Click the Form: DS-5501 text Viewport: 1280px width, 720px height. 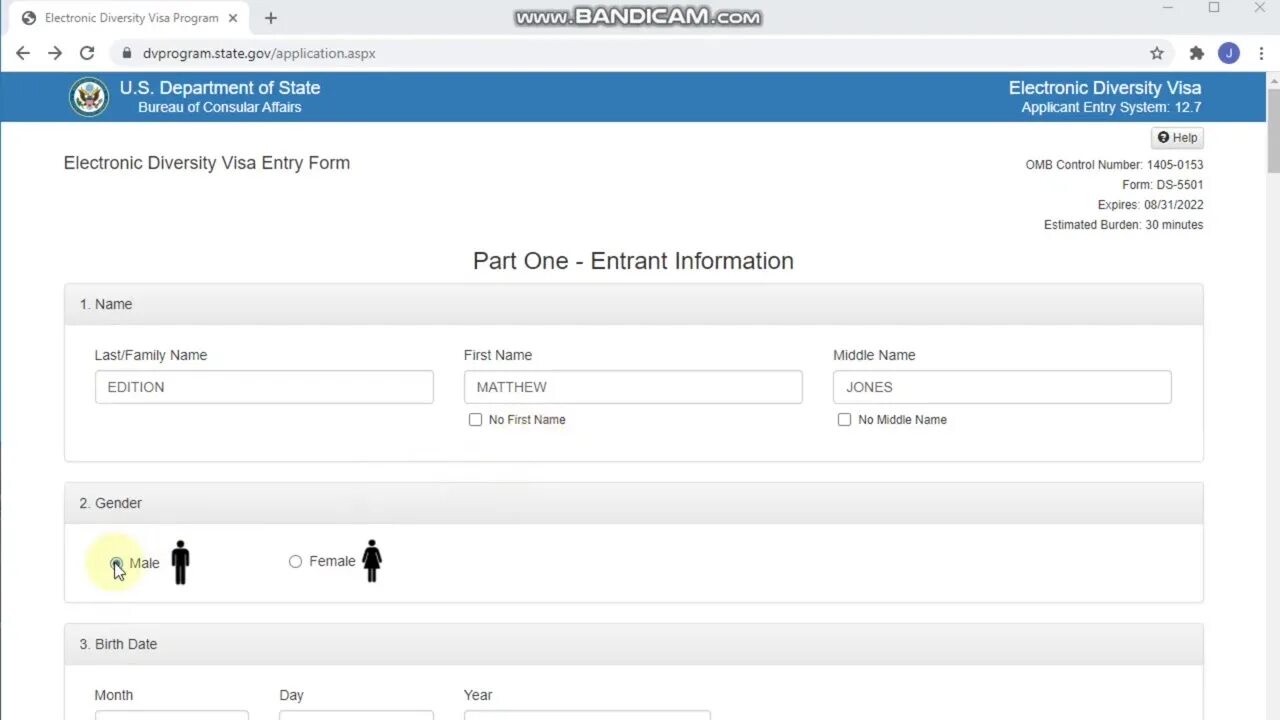(x=1163, y=185)
